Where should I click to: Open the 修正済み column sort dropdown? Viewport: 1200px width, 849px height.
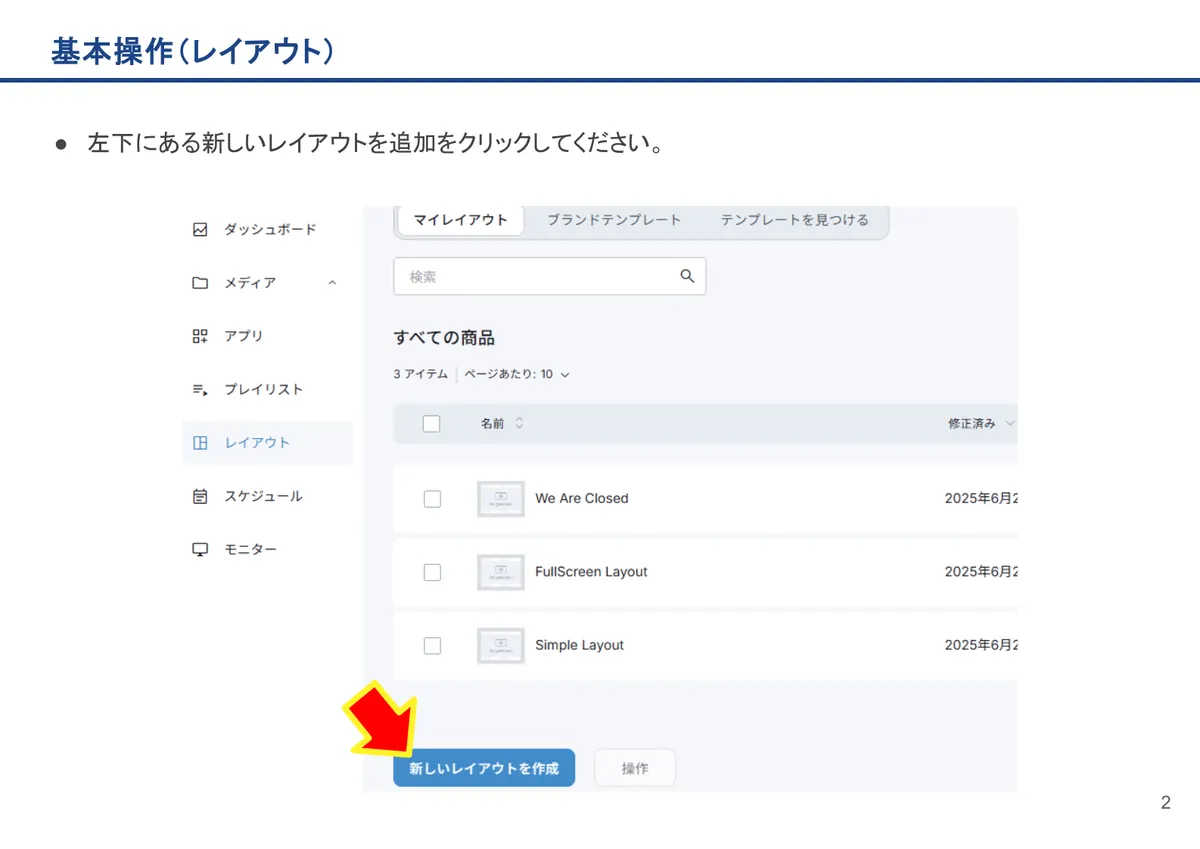pyautogui.click(x=1009, y=423)
